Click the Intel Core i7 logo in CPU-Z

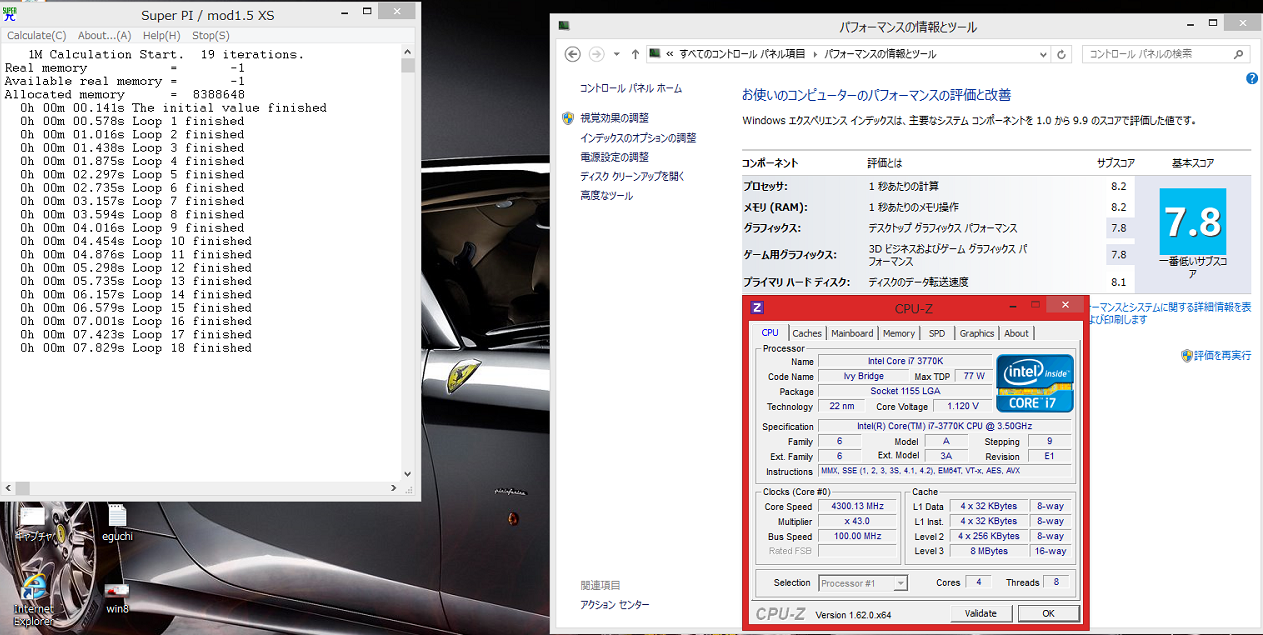[1034, 383]
